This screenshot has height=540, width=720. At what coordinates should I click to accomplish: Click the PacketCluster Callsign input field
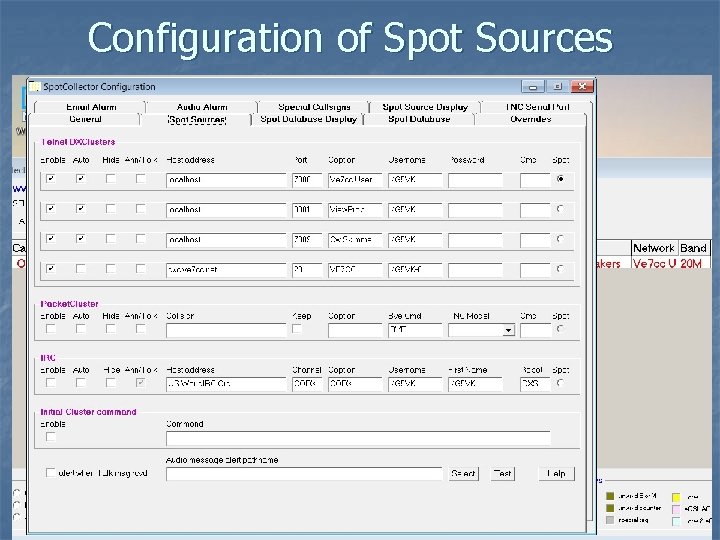pyautogui.click(x=226, y=330)
